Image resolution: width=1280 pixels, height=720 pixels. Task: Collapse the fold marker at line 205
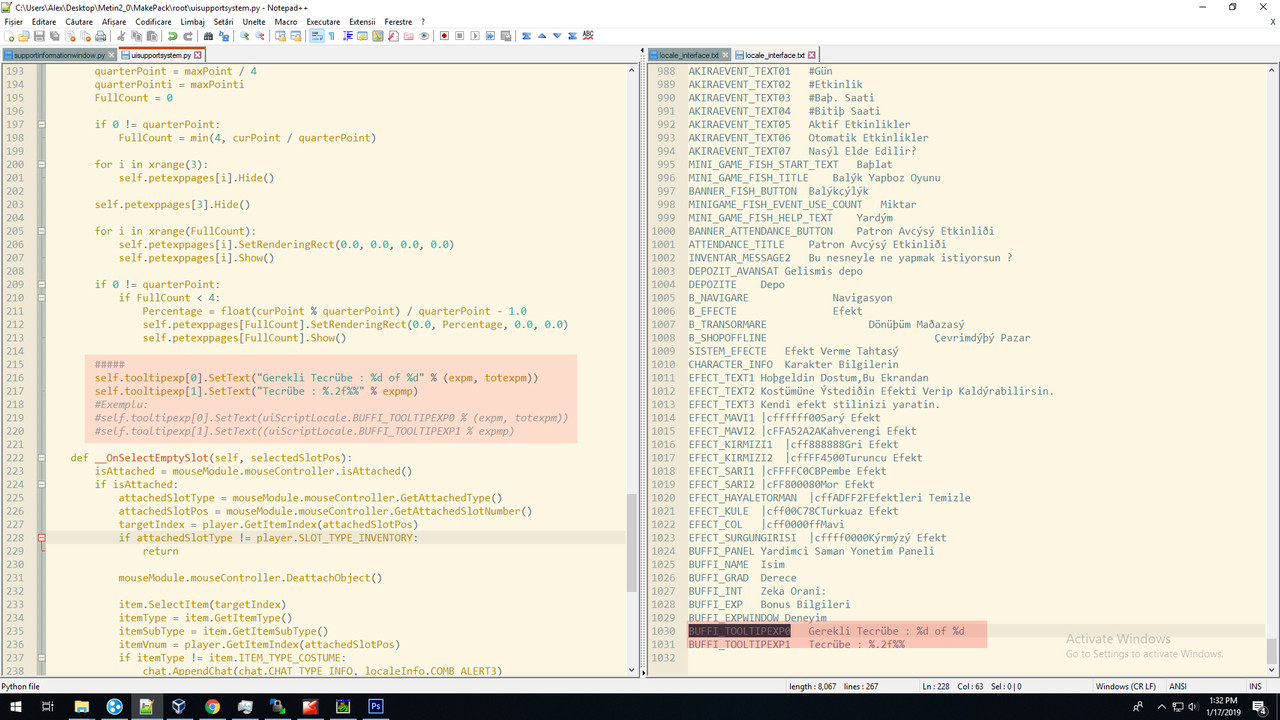(x=42, y=231)
